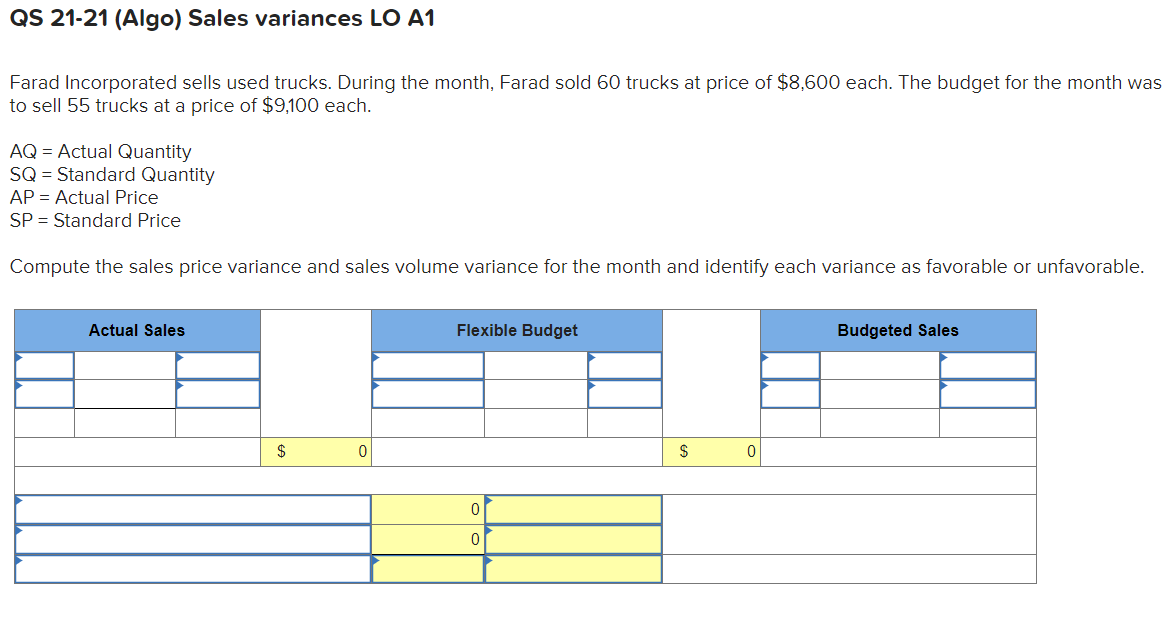Open the AP dropdown in the Actual Sales column
The width and height of the screenshot is (1175, 618).
pos(216,365)
